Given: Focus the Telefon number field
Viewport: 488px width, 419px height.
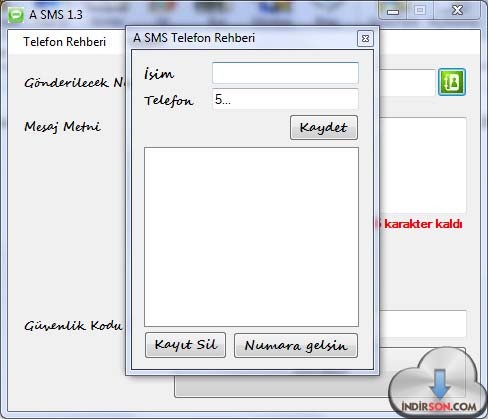Looking at the screenshot, I should [x=285, y=99].
